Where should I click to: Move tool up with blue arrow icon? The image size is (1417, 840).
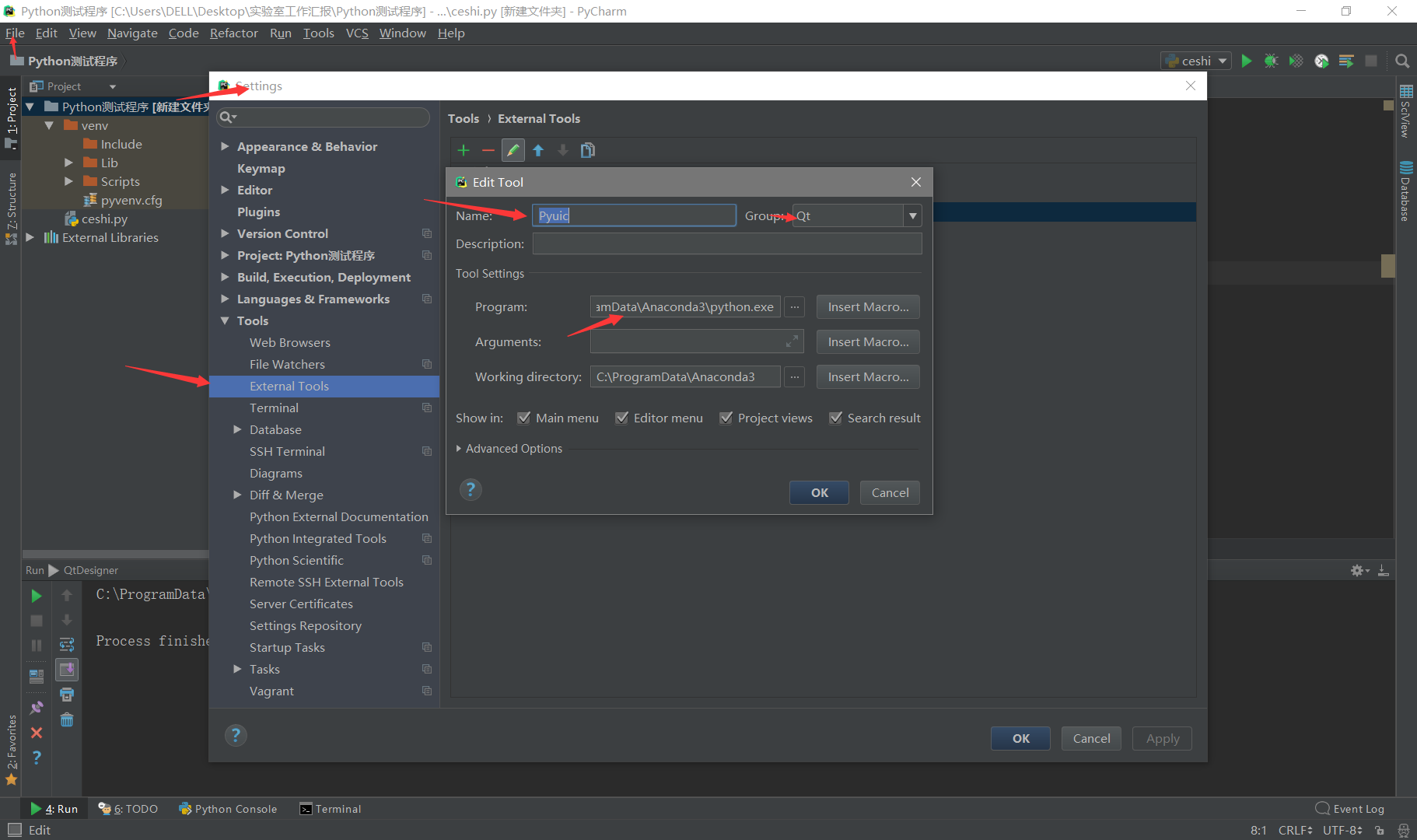pos(538,150)
